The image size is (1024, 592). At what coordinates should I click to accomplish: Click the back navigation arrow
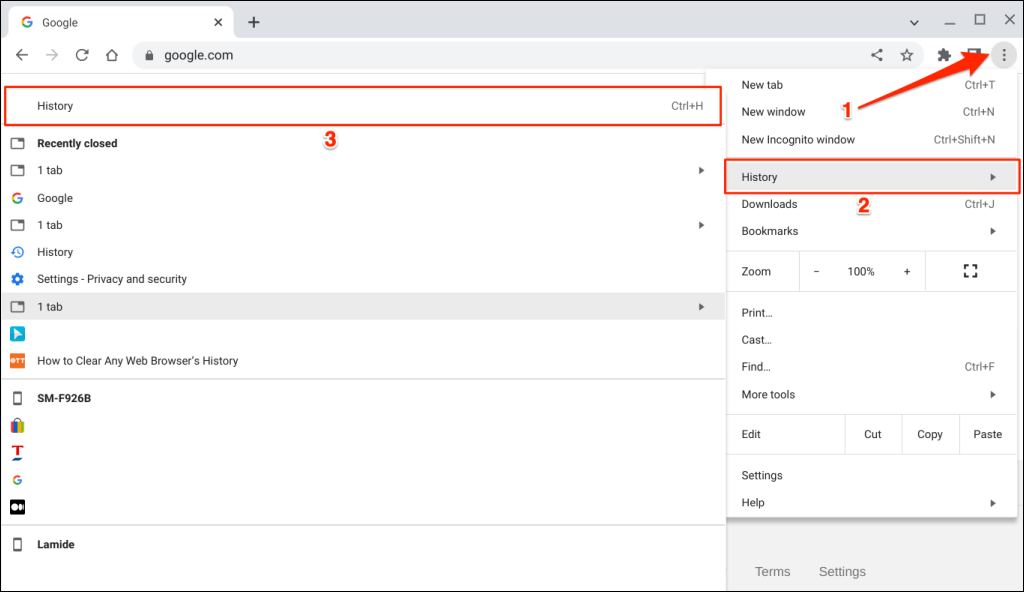[x=22, y=55]
